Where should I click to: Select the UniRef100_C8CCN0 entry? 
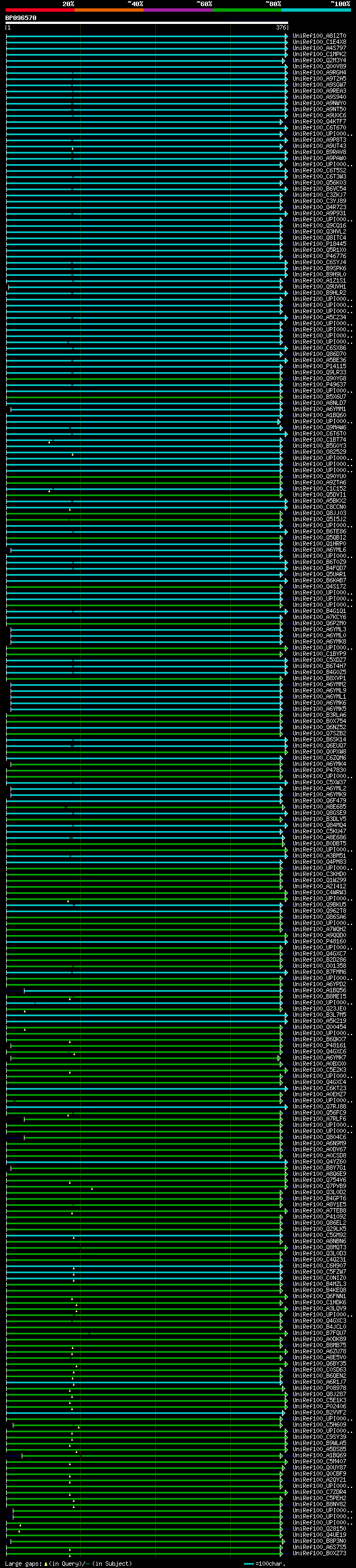(x=319, y=507)
